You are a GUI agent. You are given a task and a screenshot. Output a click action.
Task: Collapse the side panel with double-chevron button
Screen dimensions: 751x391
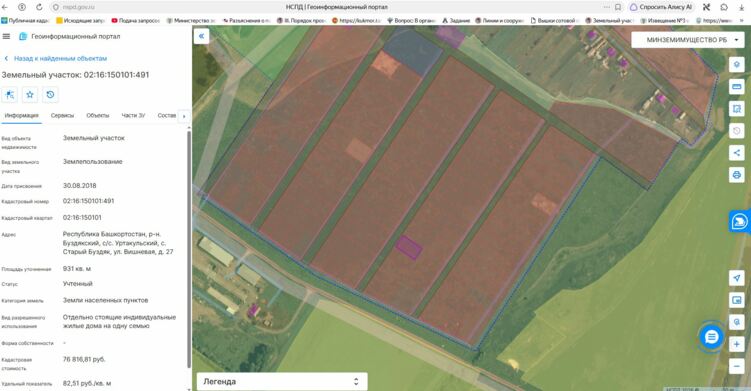tap(202, 36)
